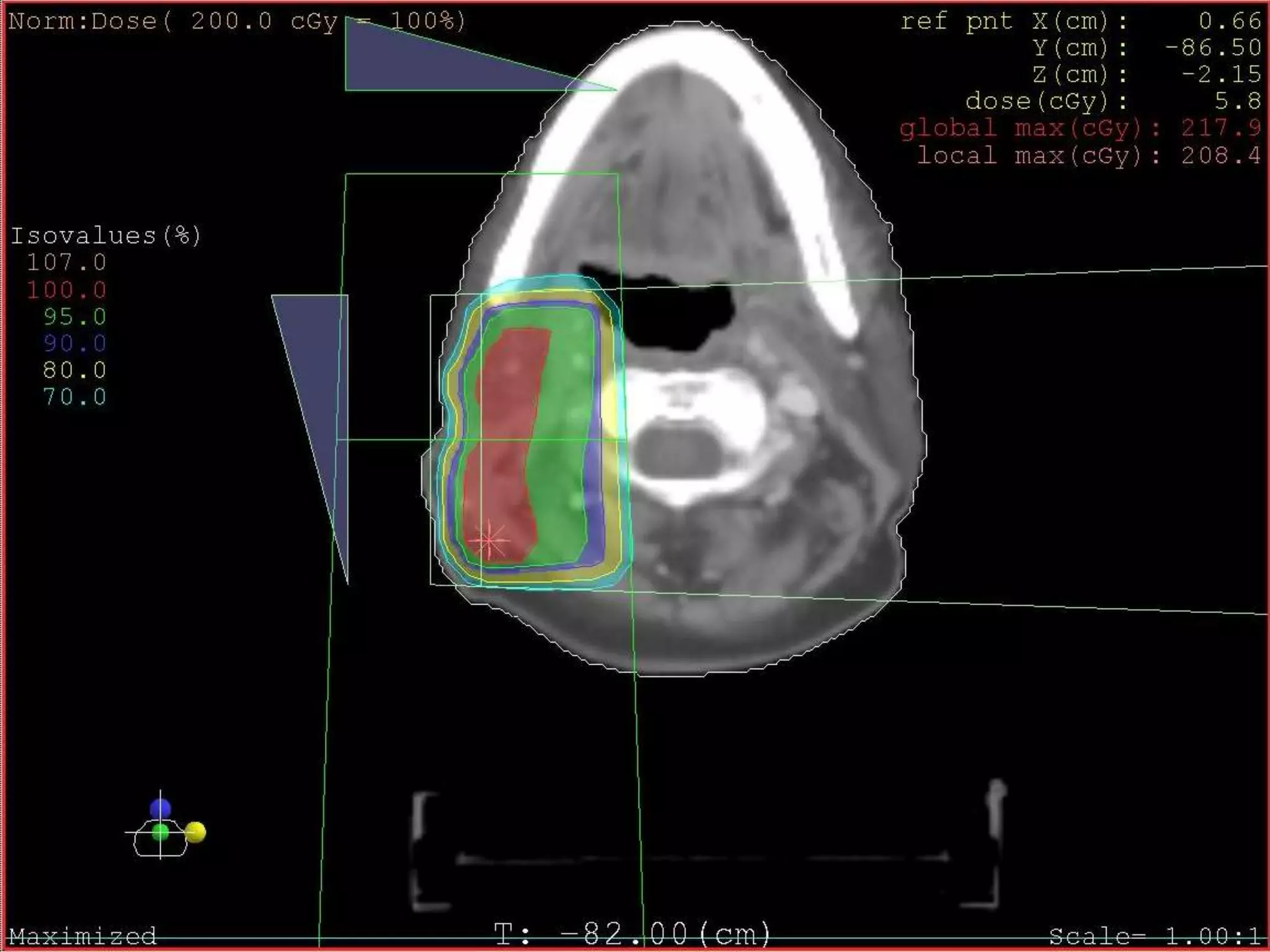Select the 107.0 isovalue label
The image size is (1270, 952).
(66, 263)
